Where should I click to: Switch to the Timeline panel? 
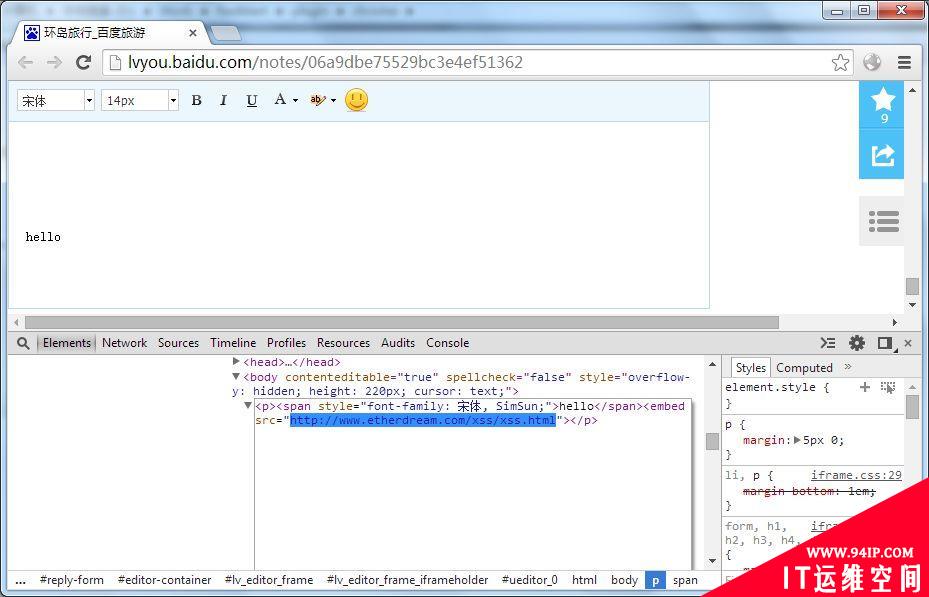point(233,343)
